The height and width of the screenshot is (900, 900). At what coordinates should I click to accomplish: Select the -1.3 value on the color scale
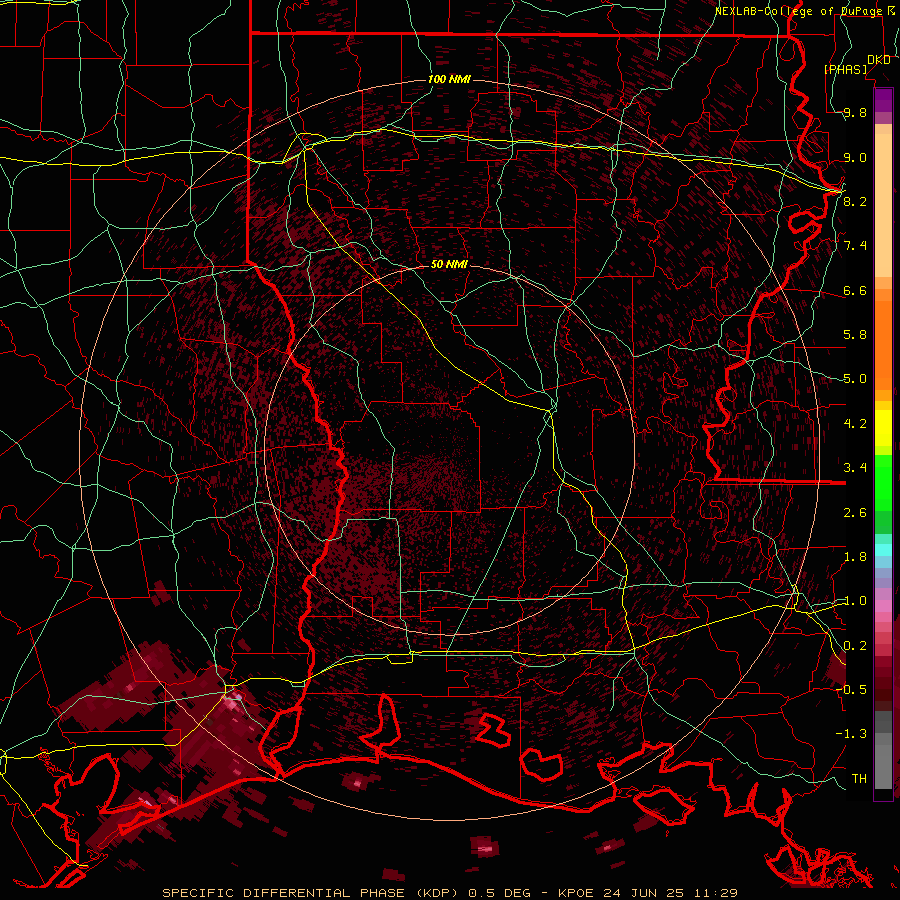(x=851, y=734)
